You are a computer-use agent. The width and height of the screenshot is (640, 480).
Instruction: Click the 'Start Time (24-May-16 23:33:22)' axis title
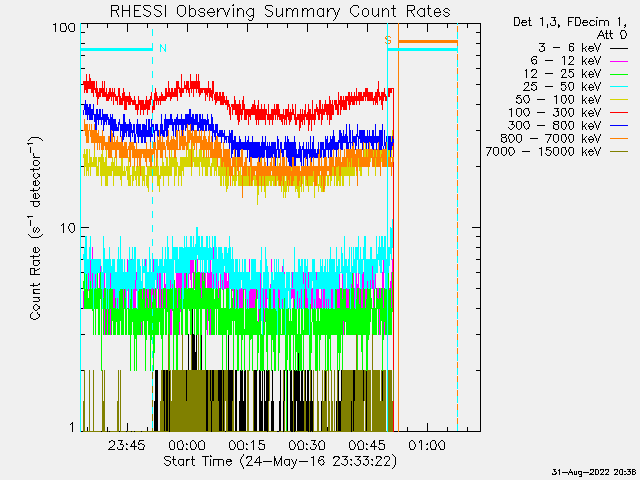[280, 462]
